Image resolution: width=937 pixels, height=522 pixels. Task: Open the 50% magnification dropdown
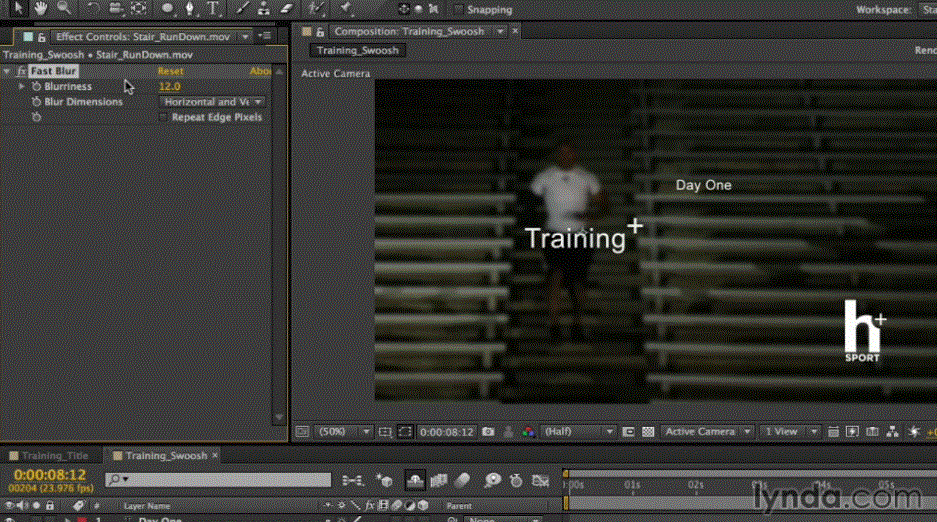tap(344, 431)
